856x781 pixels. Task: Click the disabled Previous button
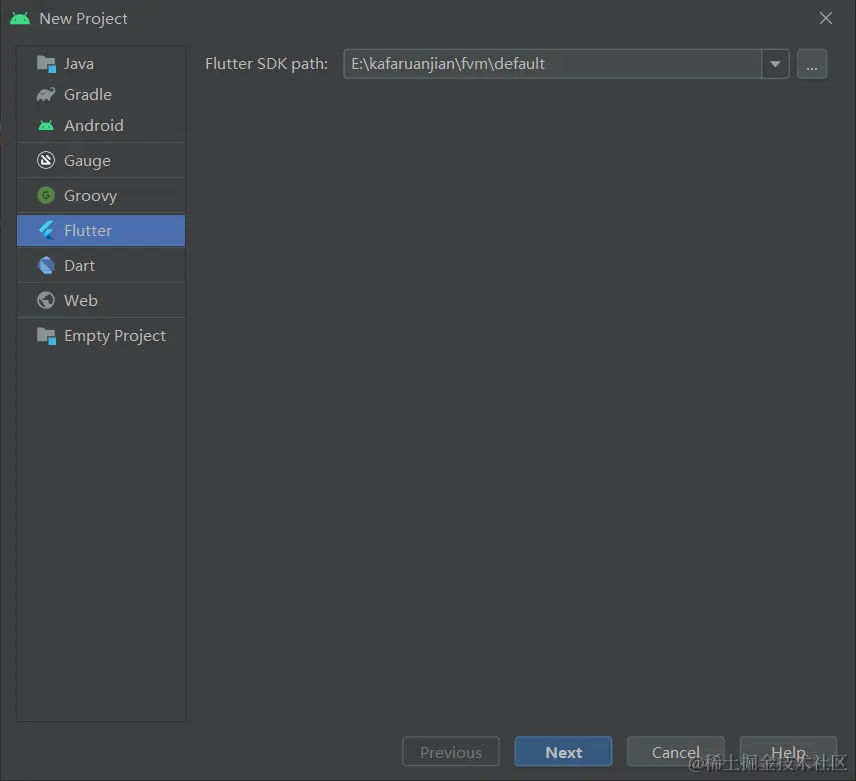tap(451, 752)
